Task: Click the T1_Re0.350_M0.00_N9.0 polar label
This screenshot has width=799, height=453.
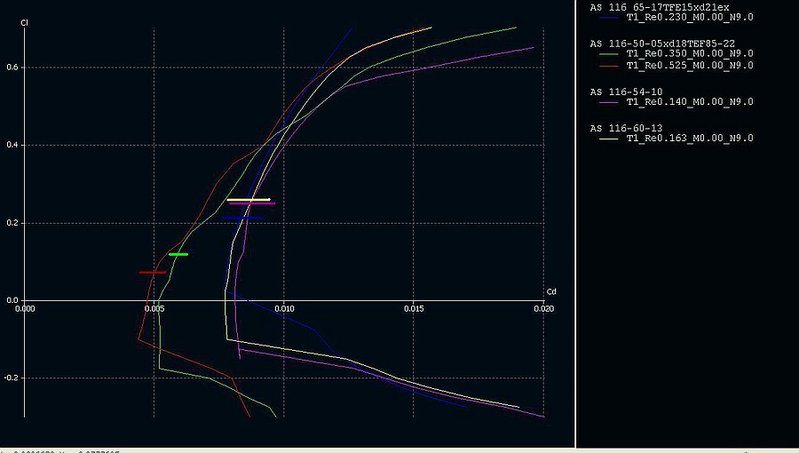Action: tap(689, 55)
